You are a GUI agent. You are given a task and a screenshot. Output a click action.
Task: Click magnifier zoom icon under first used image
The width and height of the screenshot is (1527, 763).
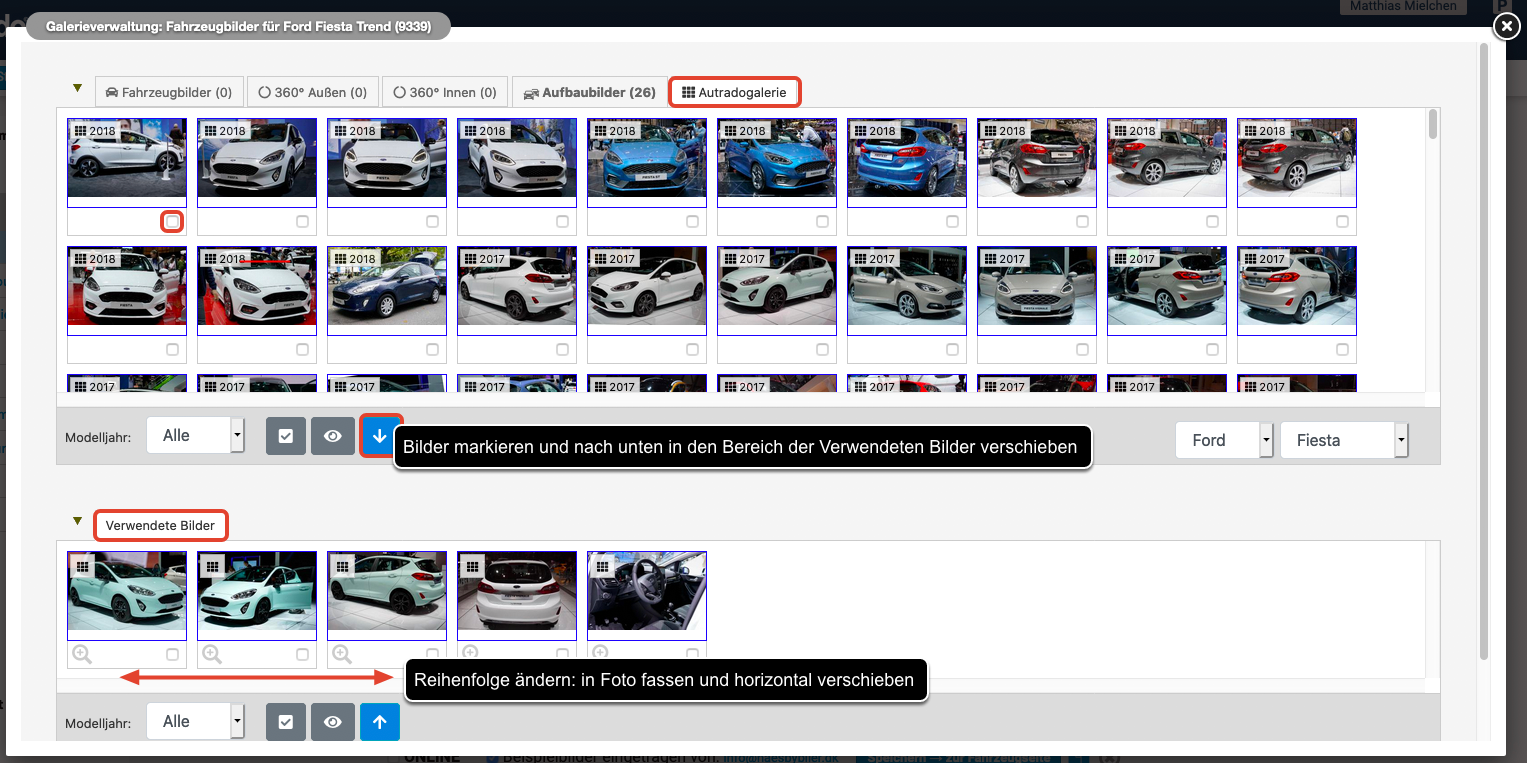click(x=82, y=654)
